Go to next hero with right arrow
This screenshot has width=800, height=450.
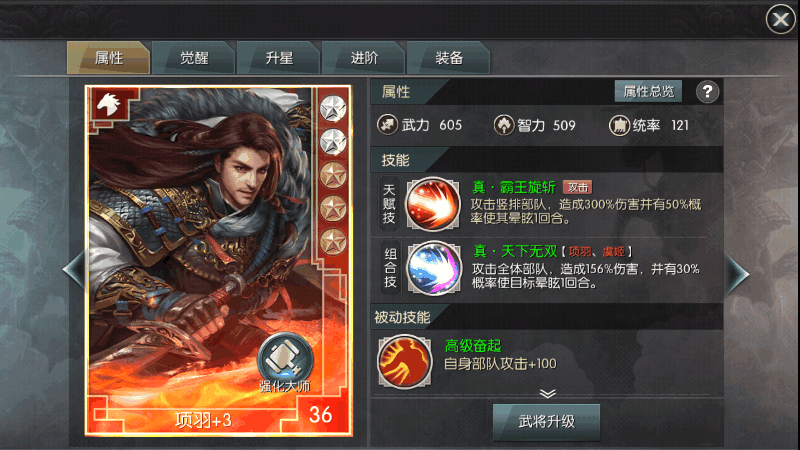click(x=737, y=274)
